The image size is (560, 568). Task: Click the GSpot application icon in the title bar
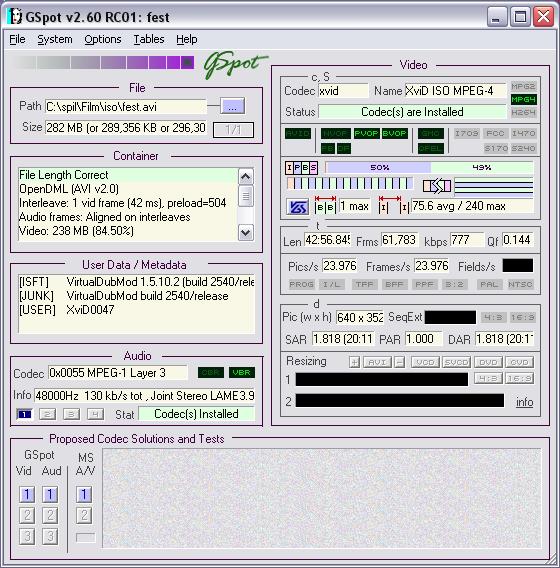15,17
